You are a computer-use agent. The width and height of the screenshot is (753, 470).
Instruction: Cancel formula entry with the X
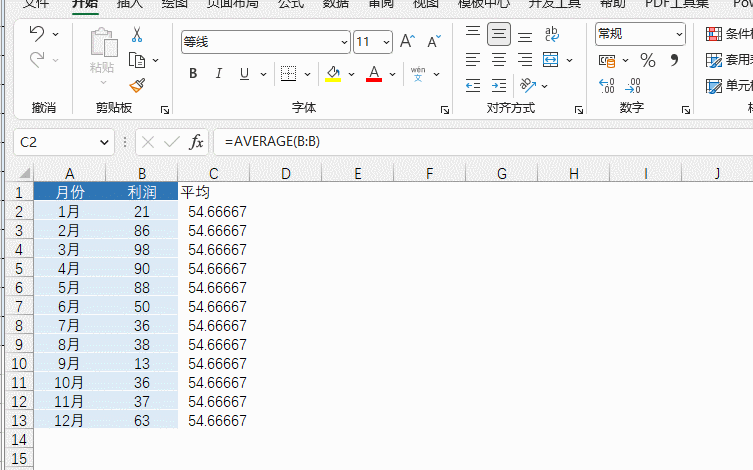point(148,142)
